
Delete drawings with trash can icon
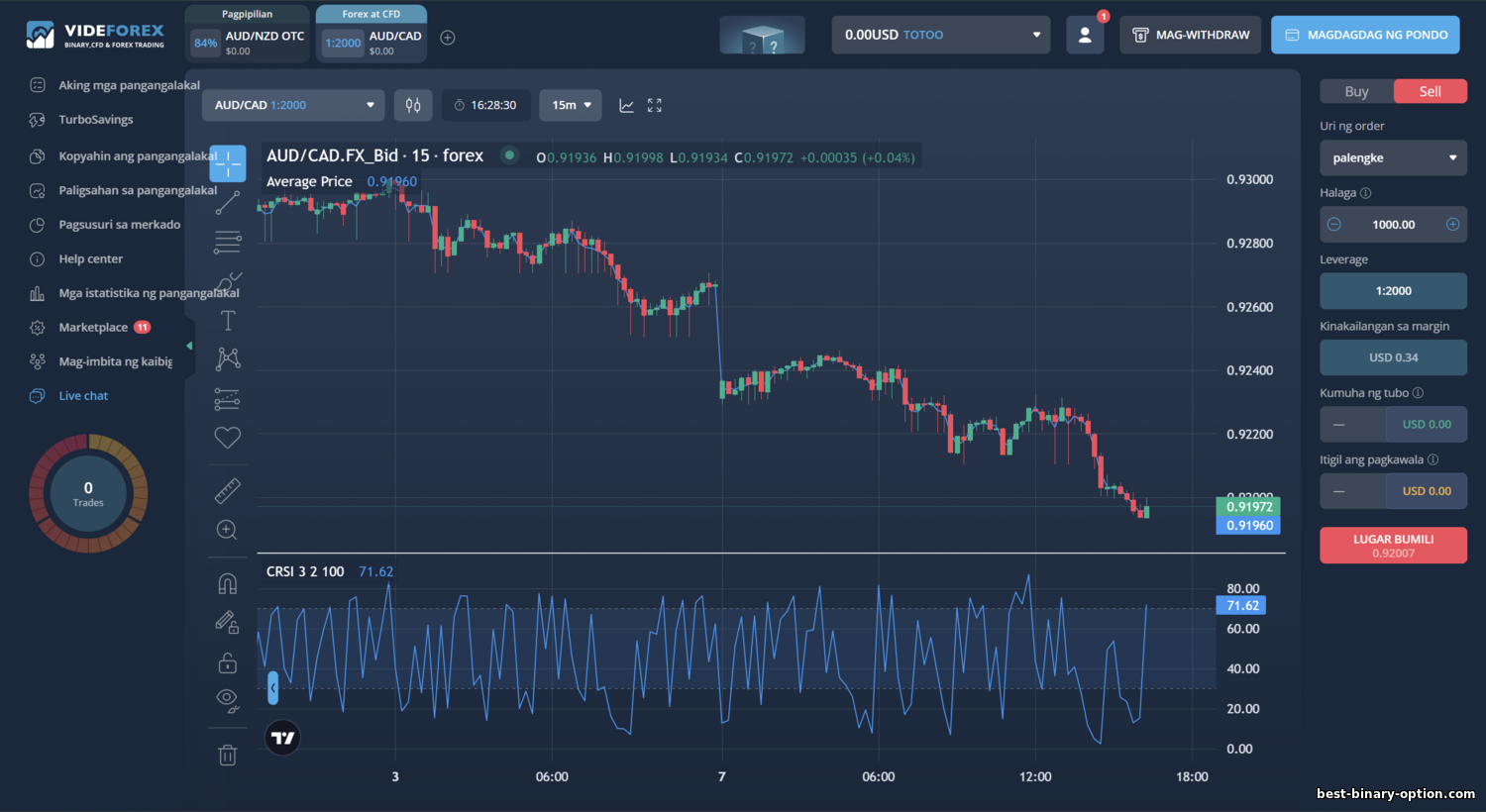pos(228,756)
